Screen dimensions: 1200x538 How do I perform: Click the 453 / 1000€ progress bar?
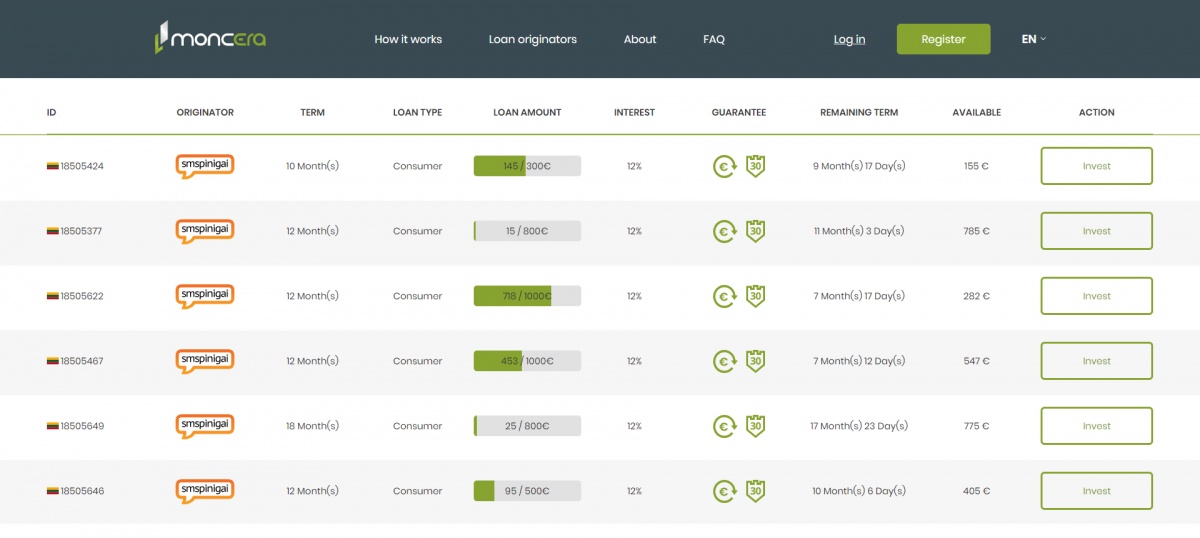coord(527,361)
